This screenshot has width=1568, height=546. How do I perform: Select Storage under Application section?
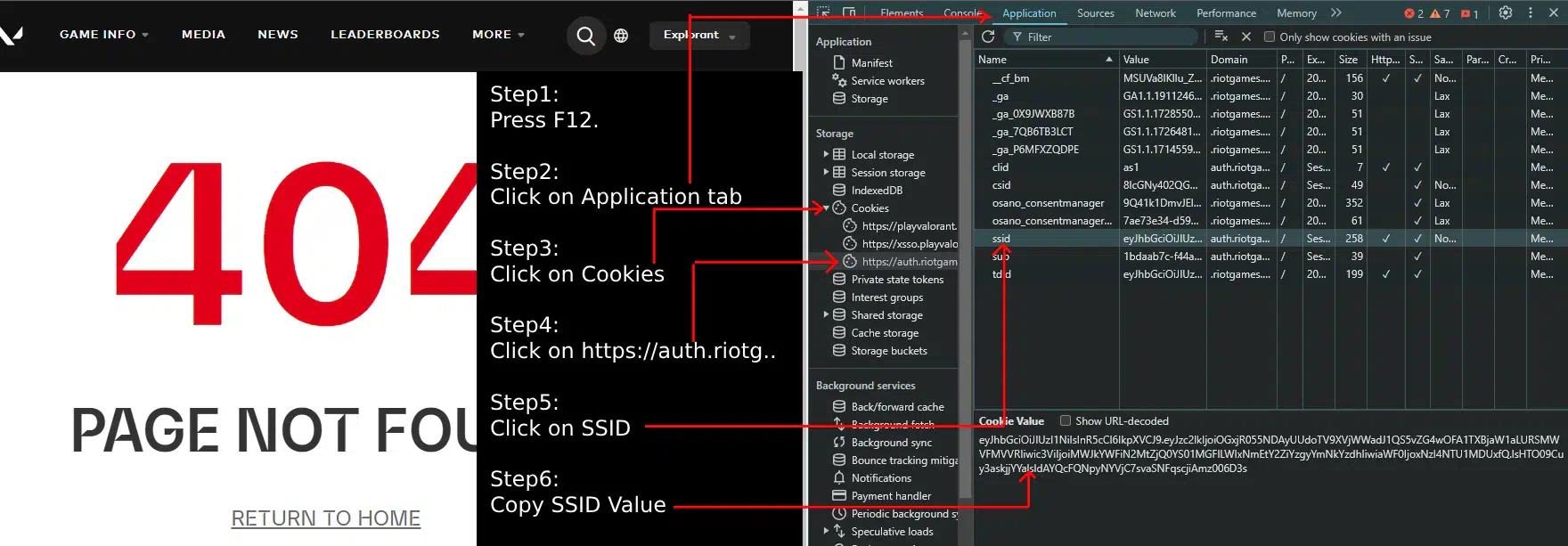(869, 99)
